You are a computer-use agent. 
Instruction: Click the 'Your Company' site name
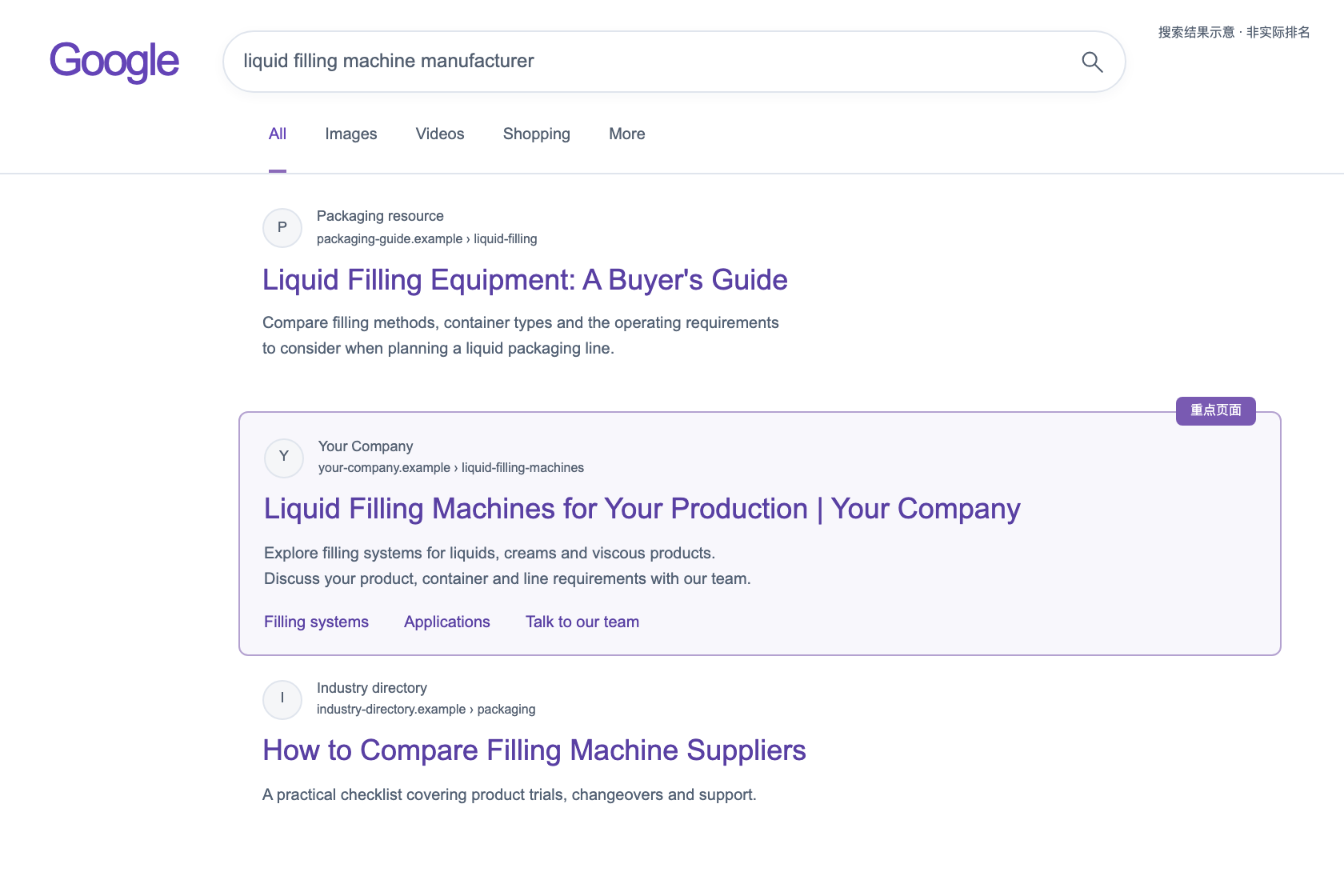pos(366,446)
